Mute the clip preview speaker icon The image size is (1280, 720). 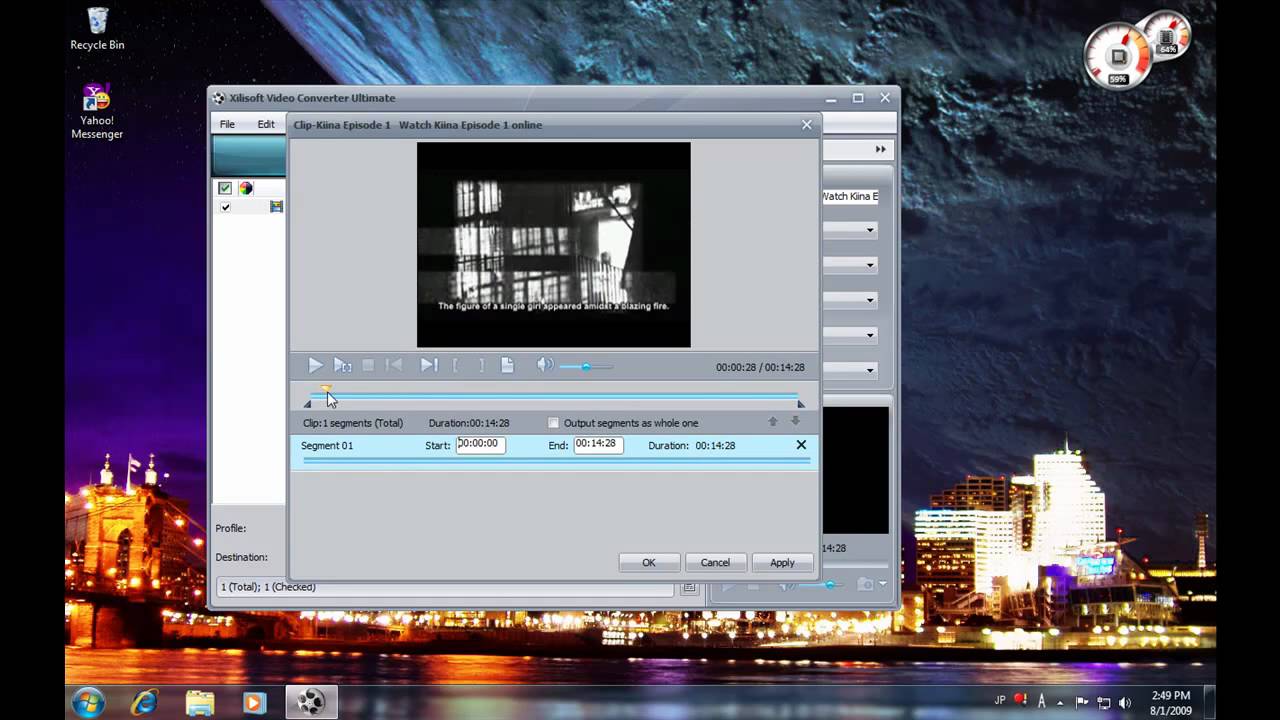pyautogui.click(x=544, y=366)
